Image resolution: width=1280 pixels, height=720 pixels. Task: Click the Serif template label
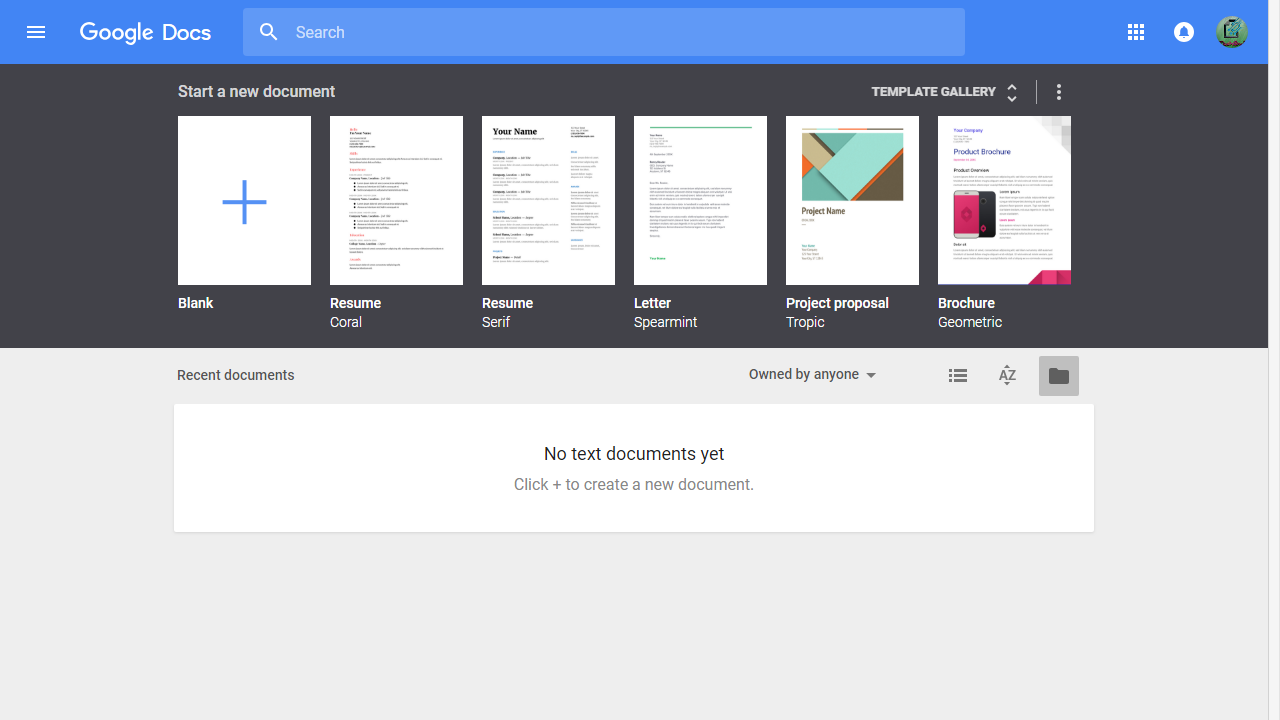496,322
